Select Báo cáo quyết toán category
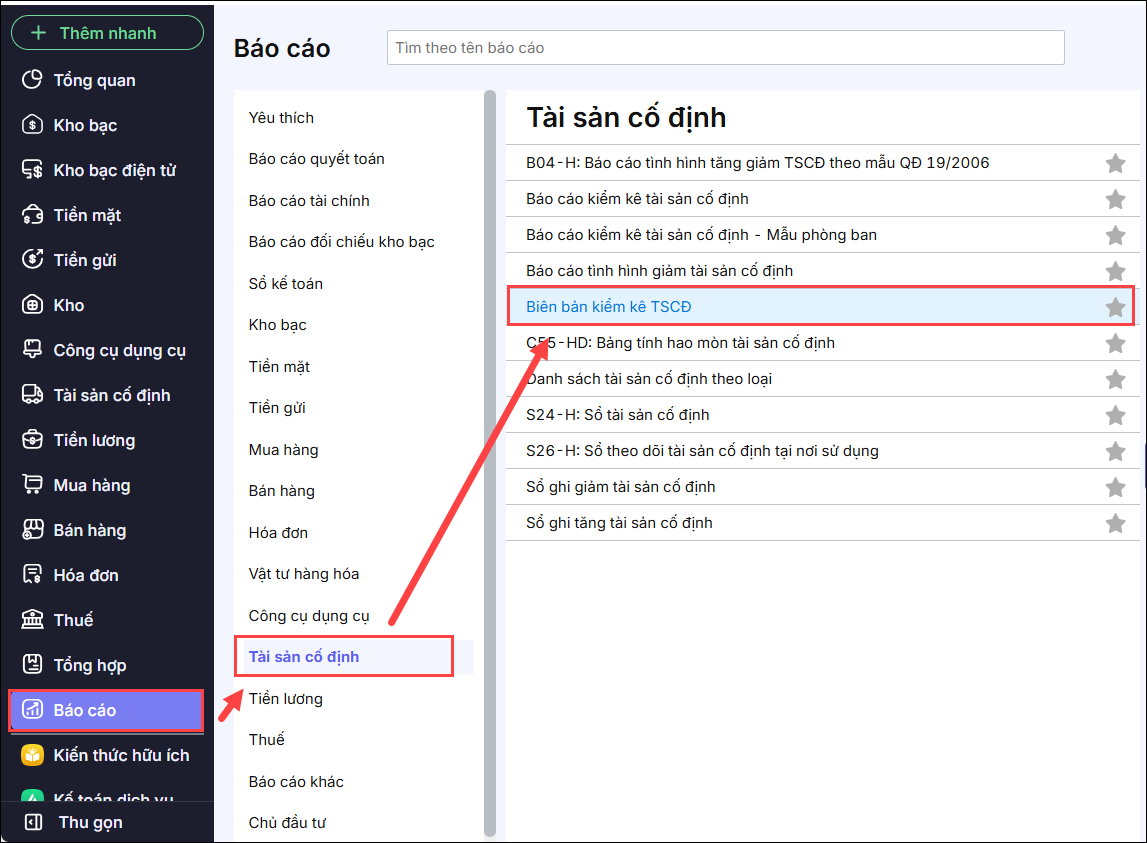The width and height of the screenshot is (1147, 843). (316, 159)
